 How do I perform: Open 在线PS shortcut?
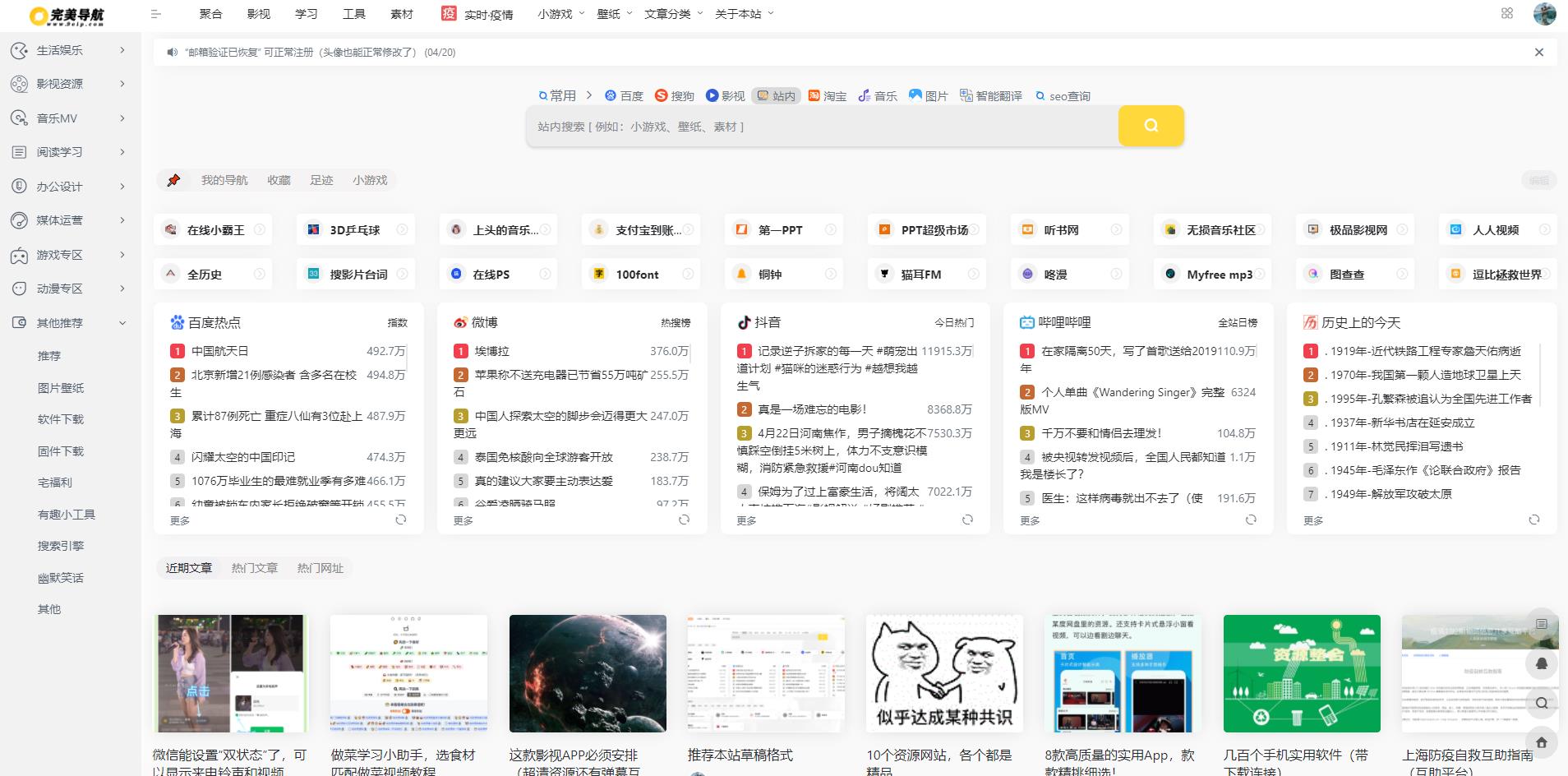[x=498, y=274]
